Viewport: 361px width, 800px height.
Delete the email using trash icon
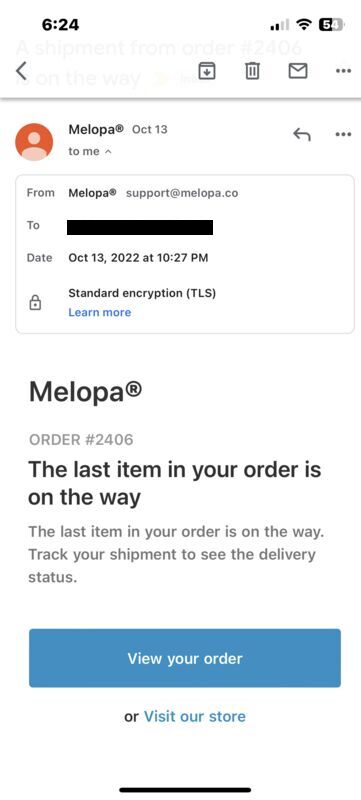pyautogui.click(x=252, y=71)
